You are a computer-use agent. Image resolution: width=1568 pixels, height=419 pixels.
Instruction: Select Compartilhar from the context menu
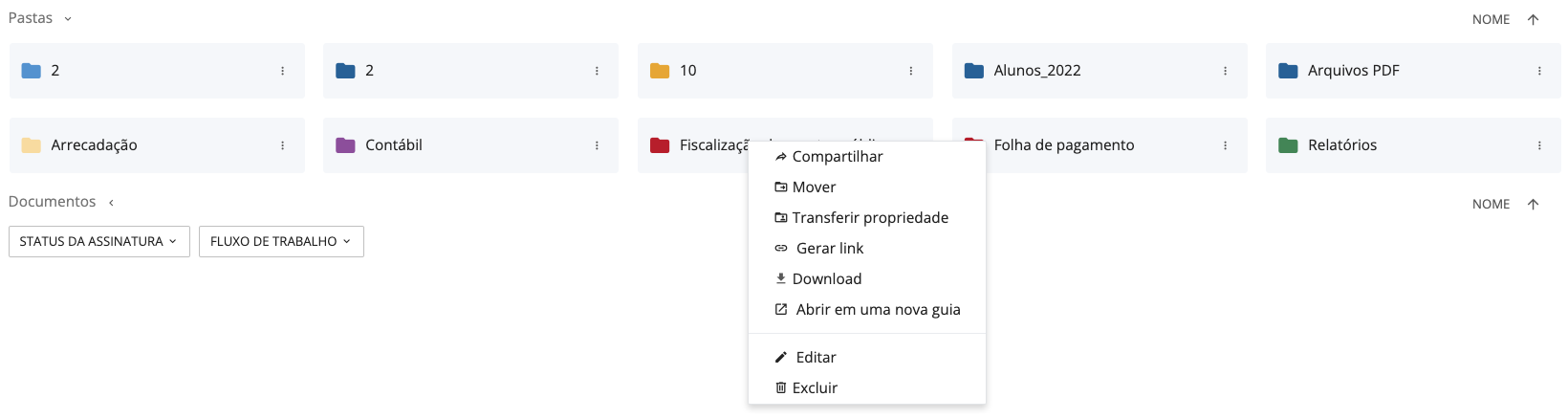click(837, 157)
